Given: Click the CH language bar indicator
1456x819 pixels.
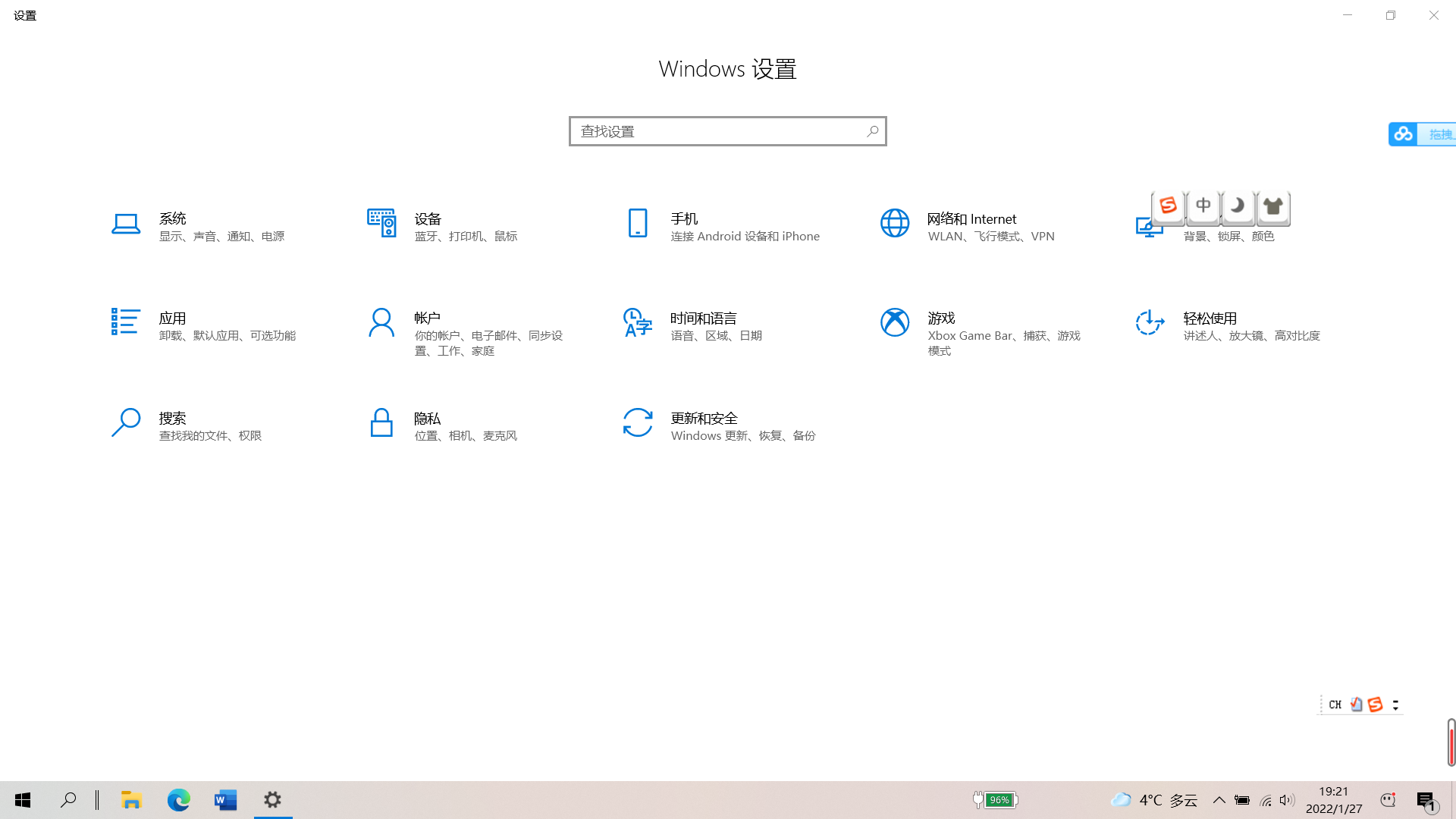Looking at the screenshot, I should pos(1335,704).
